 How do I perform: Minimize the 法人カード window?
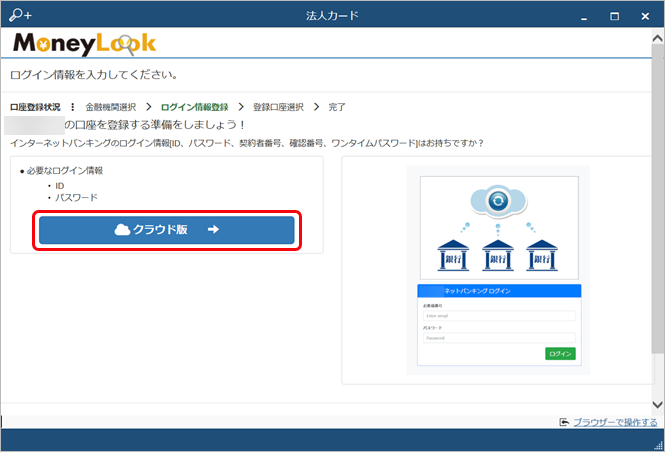[584, 17]
